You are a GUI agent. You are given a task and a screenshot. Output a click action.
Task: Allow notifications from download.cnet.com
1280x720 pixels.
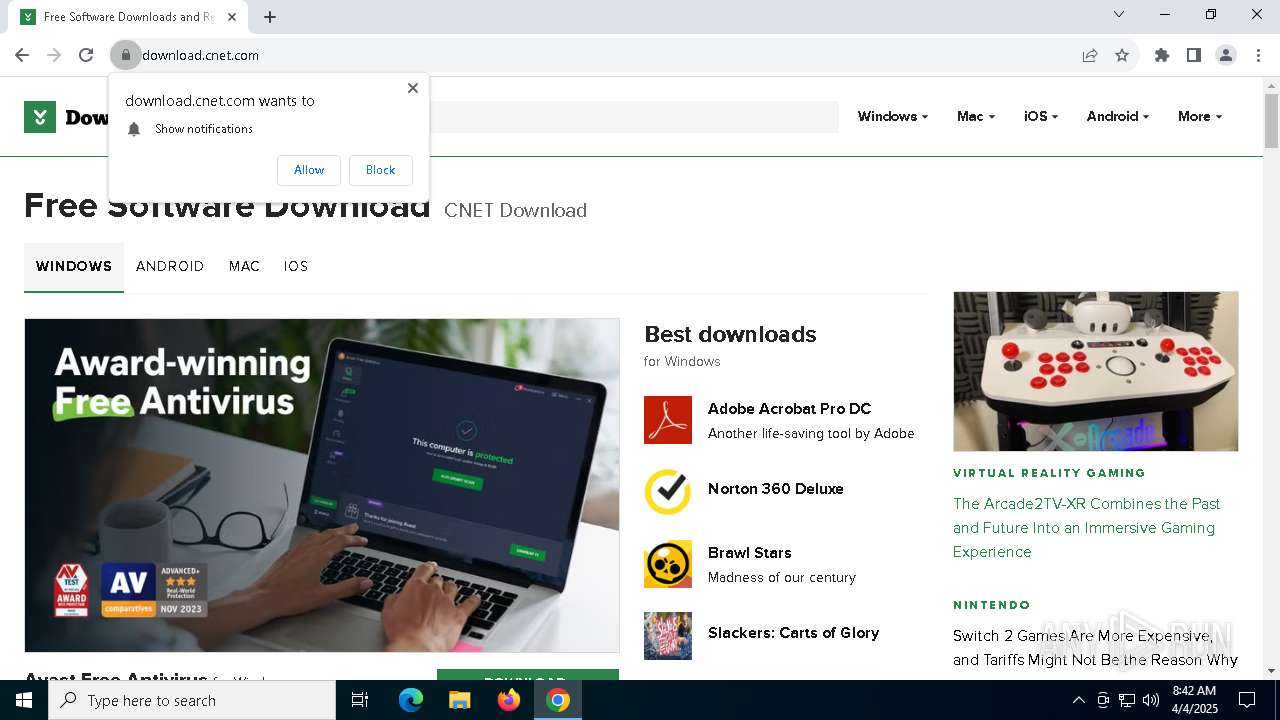[x=309, y=170]
